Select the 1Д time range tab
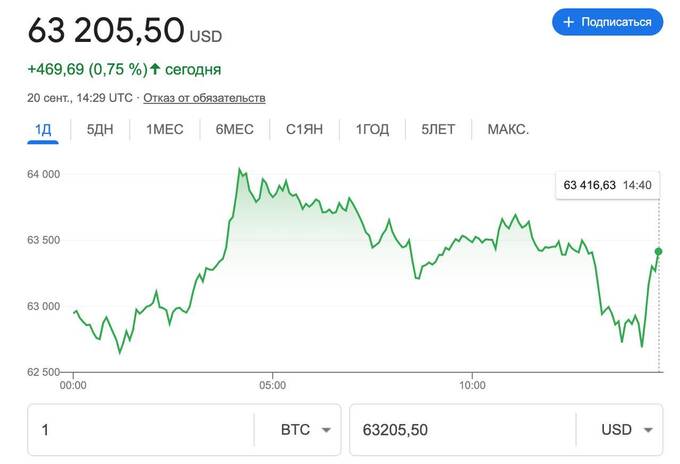This screenshot has width=680, height=464. (43, 130)
